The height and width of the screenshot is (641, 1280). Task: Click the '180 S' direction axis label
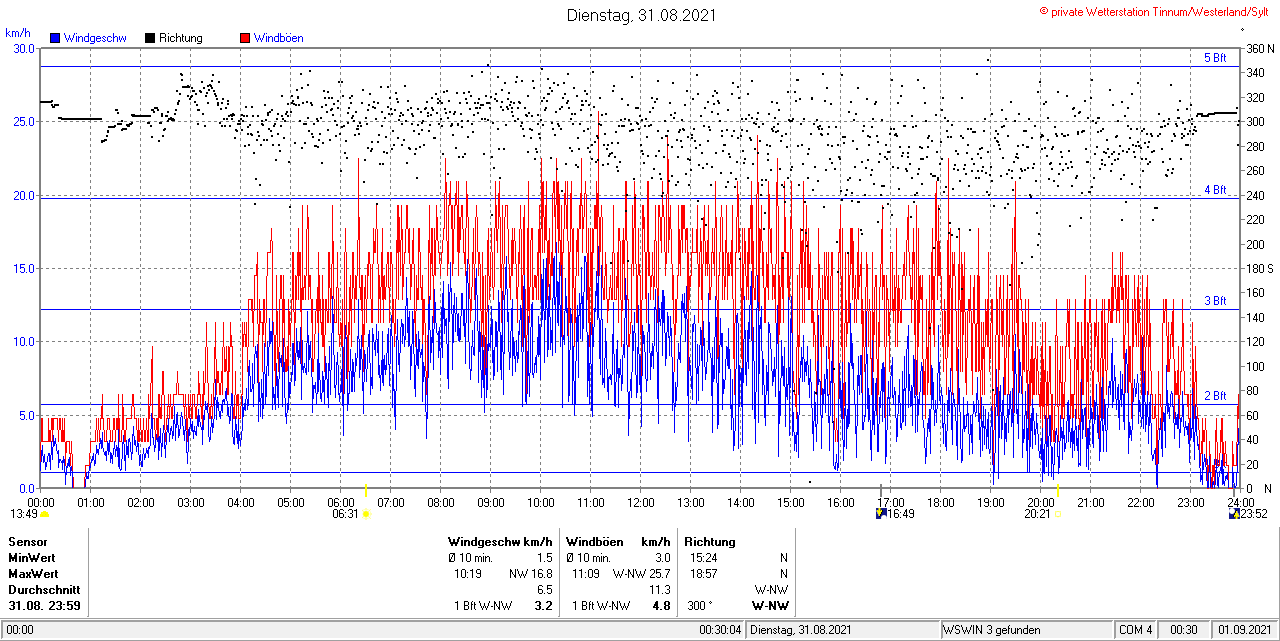pos(1258,268)
